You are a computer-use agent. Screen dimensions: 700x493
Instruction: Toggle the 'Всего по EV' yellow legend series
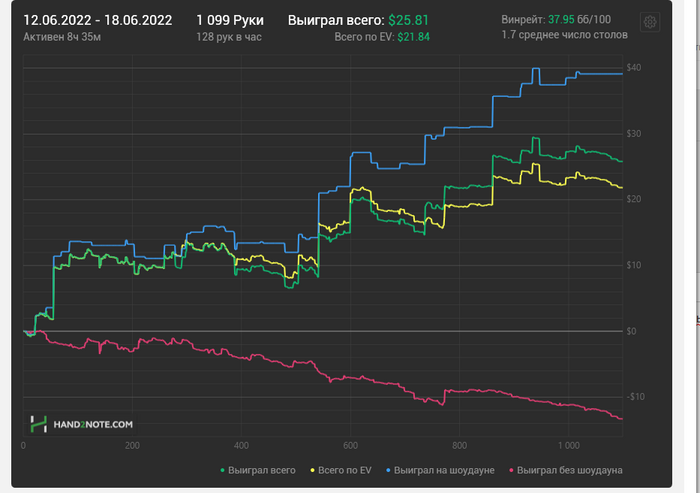341,470
